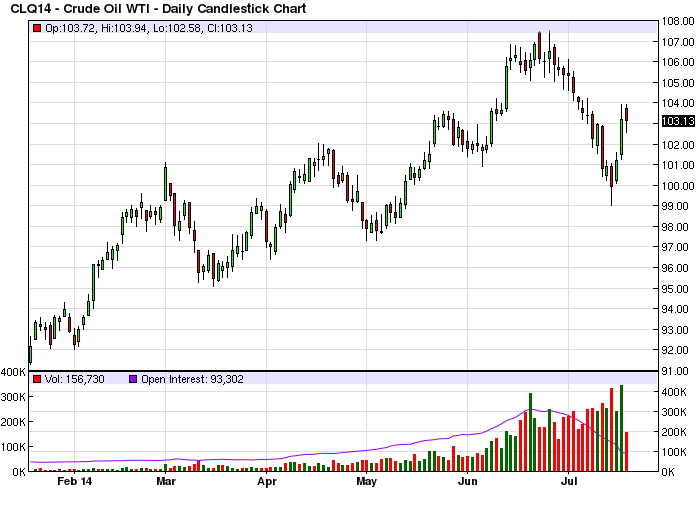This screenshot has height=512, width=700.
Task: Click the 'Open Interest: 93,302' label
Action: click(x=192, y=379)
